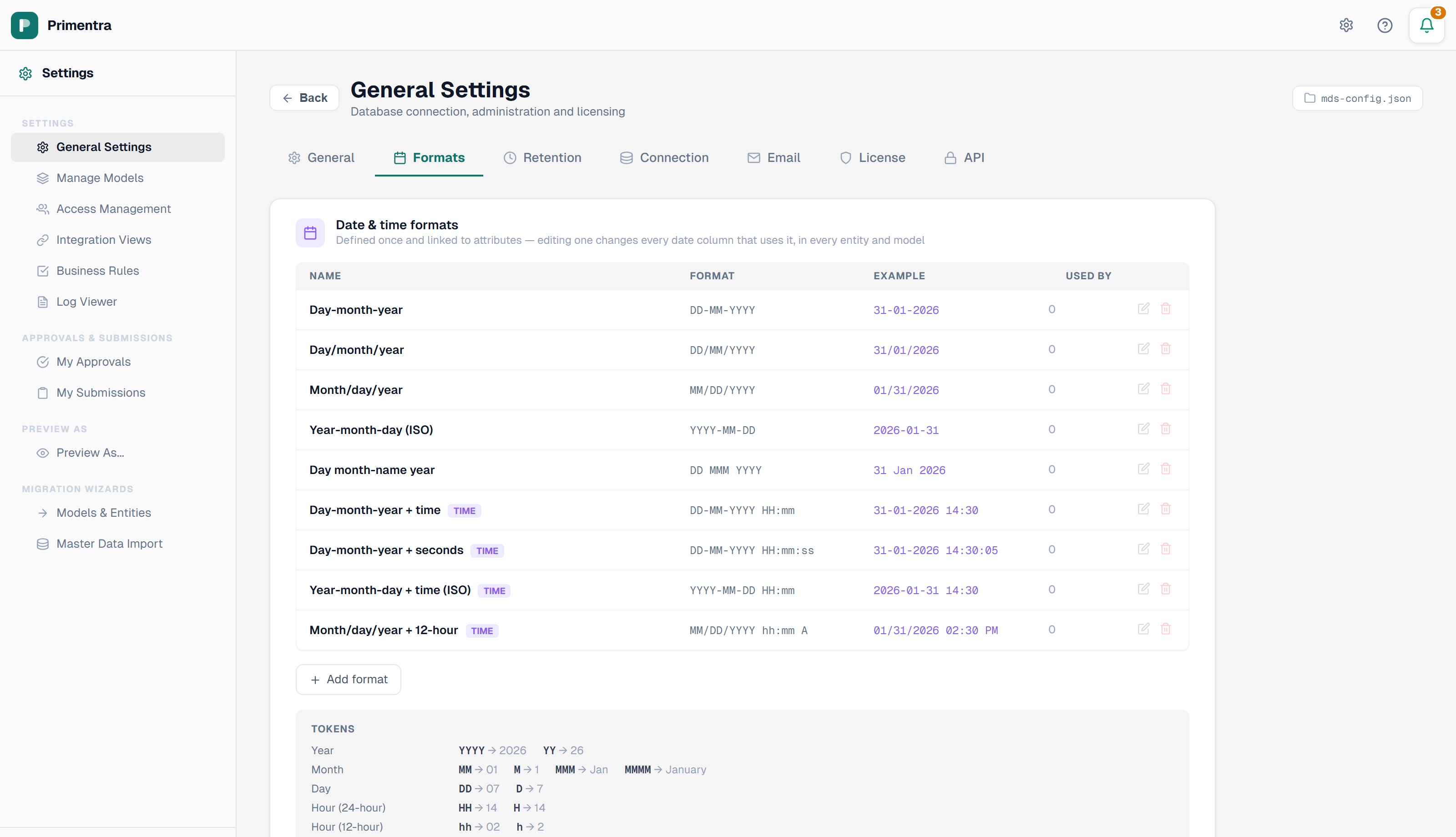The height and width of the screenshot is (837, 1456).
Task: Edit the Year-month-day + time (ISO) format
Action: [x=1143, y=589]
